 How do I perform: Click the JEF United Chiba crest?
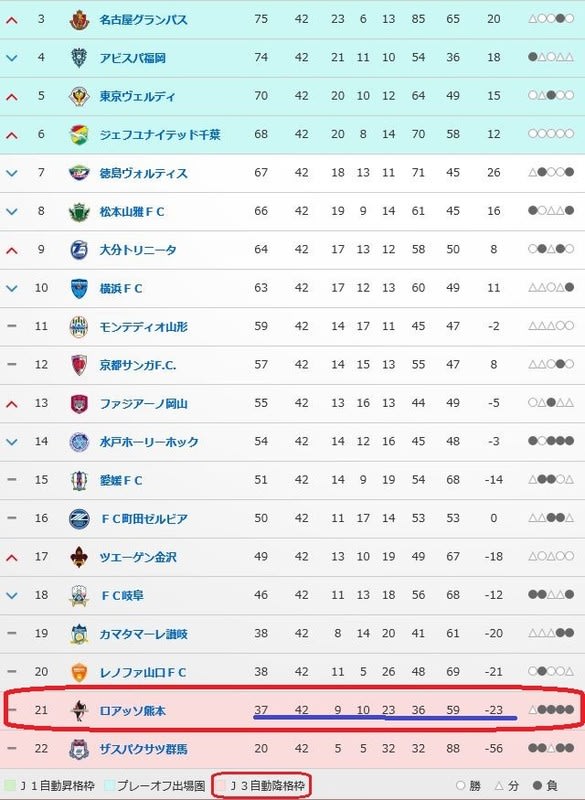point(79,135)
